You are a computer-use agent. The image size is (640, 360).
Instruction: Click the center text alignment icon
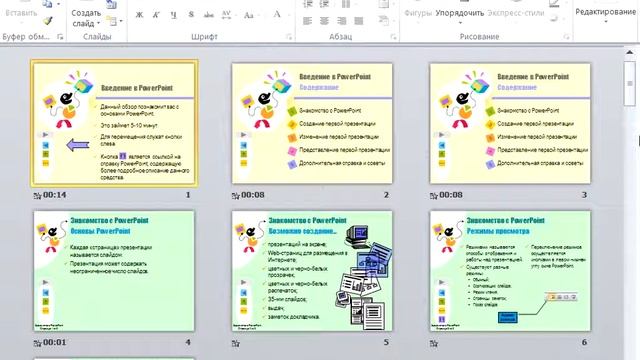(324, 20)
